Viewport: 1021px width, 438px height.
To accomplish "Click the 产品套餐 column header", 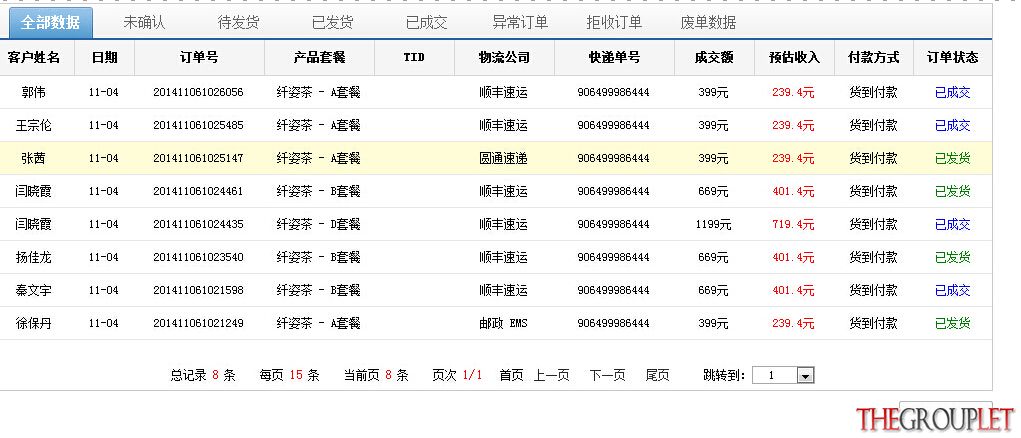I will (x=319, y=57).
